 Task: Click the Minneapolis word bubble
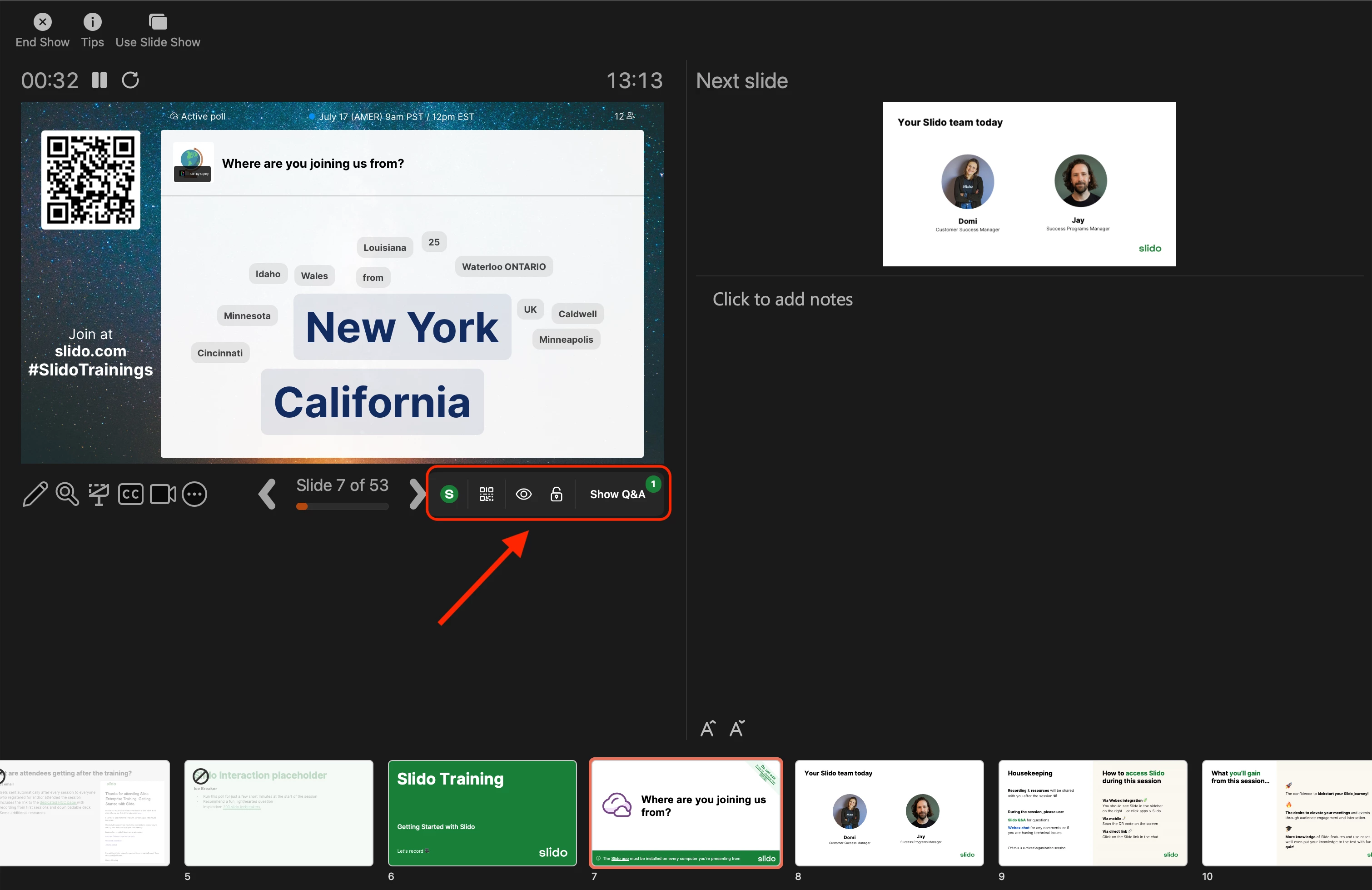pos(566,339)
